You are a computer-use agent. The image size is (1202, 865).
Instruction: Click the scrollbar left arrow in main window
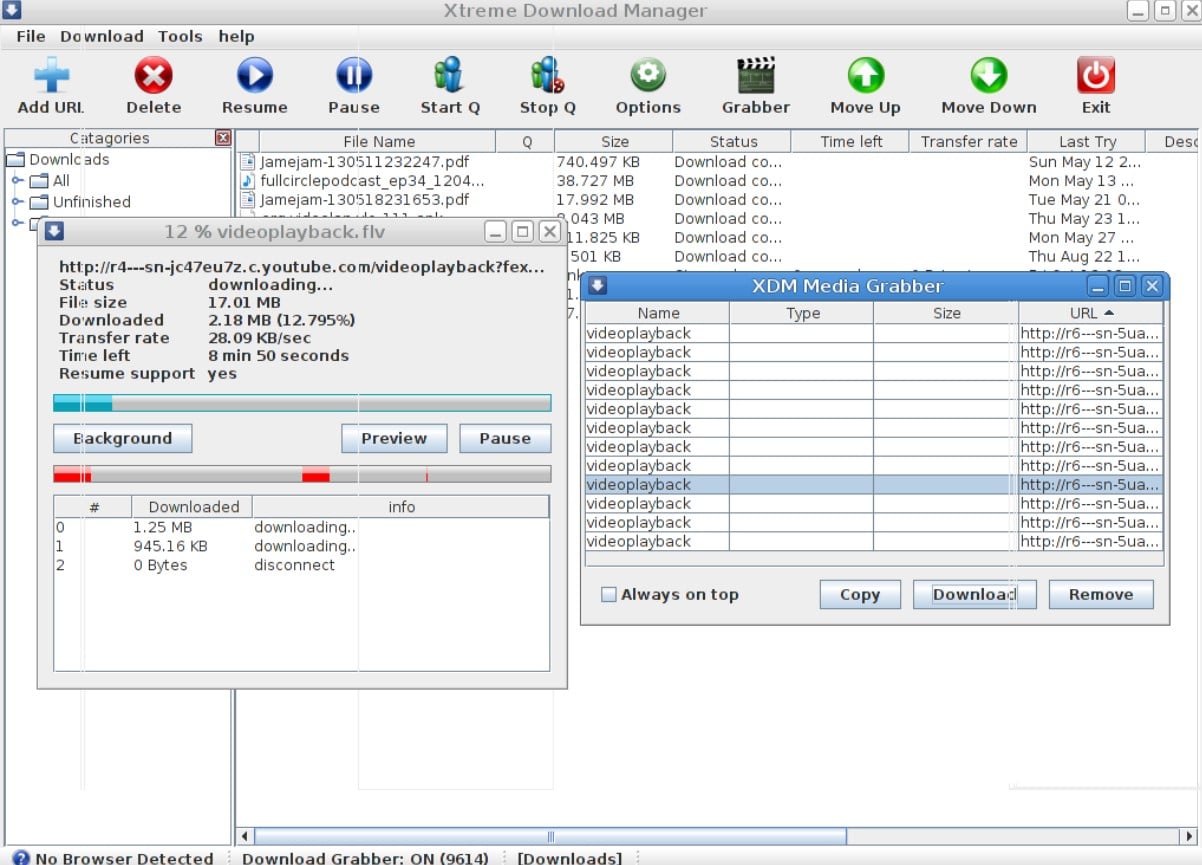coord(245,836)
